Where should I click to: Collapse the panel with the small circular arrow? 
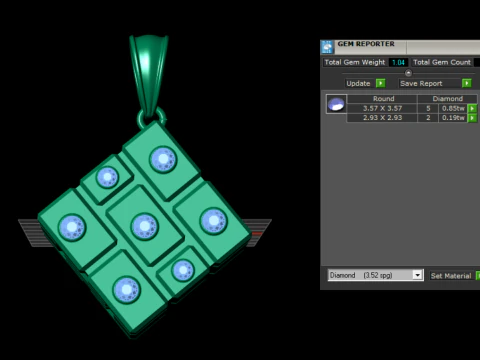pos(408,73)
